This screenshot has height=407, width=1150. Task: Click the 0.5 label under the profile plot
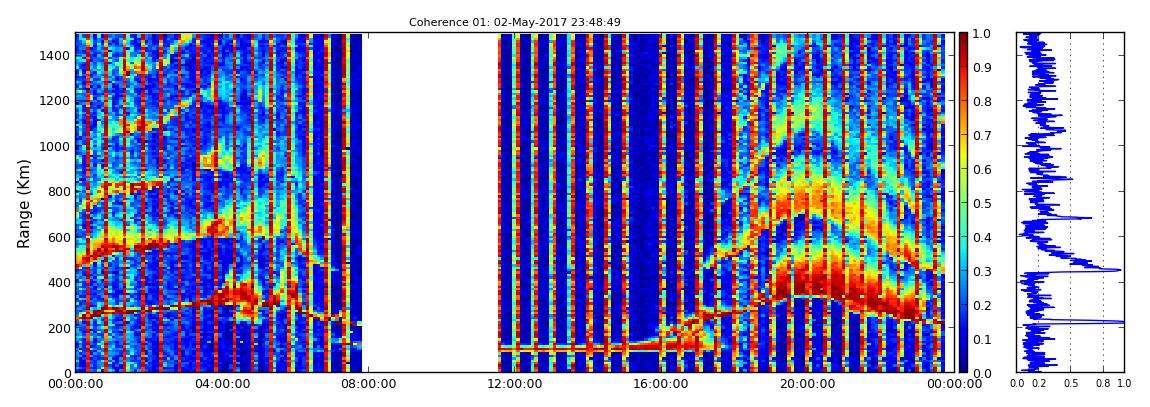pos(1071,384)
